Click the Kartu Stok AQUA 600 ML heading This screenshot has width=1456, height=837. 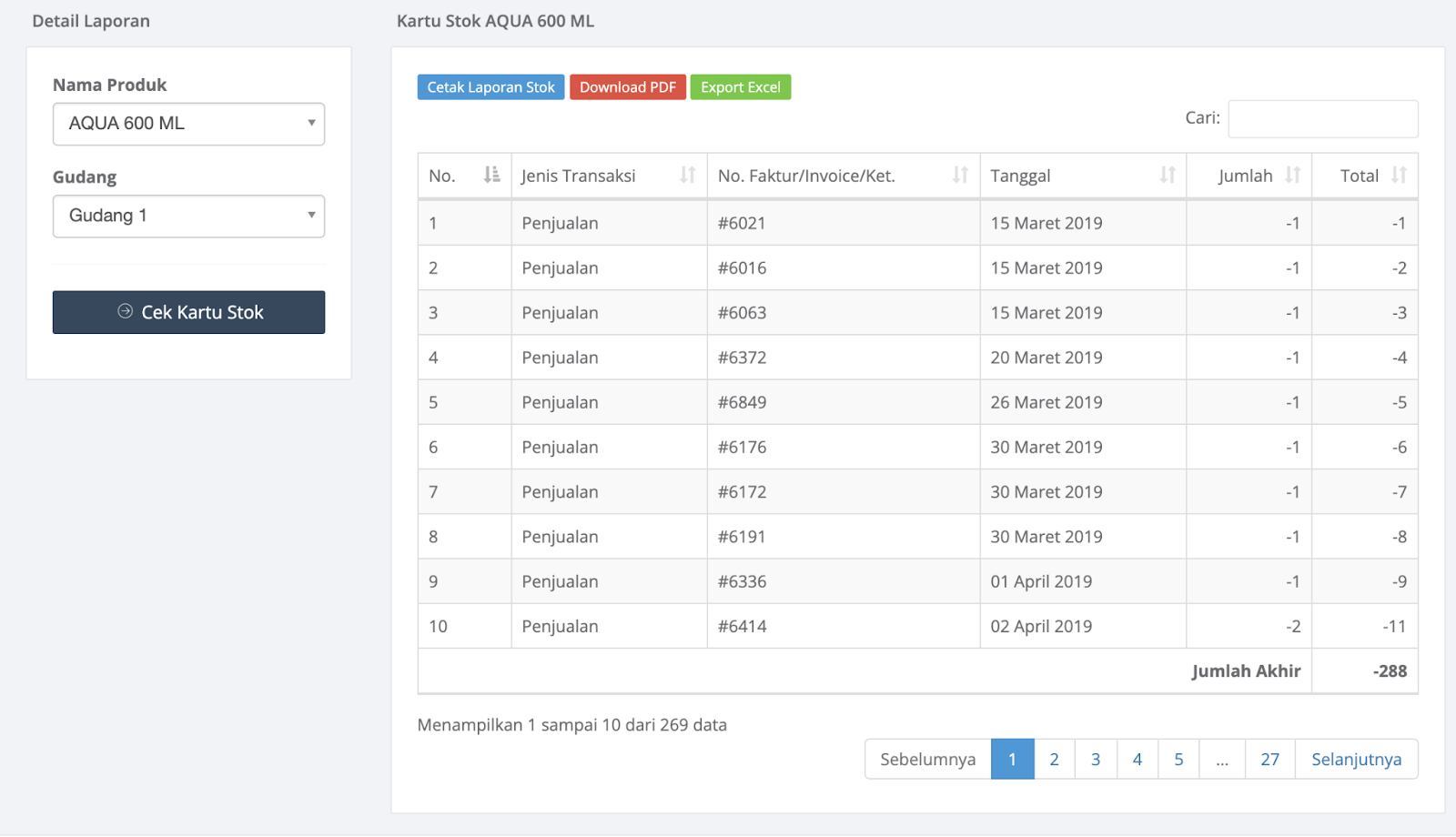[x=495, y=21]
